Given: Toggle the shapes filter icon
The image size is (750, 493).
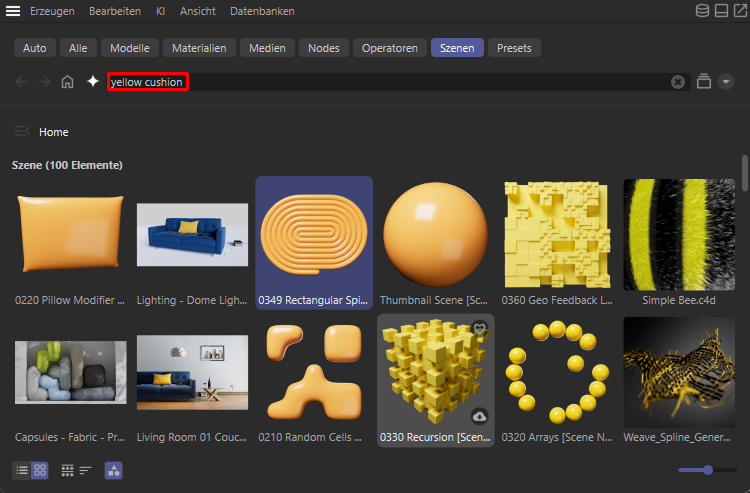Looking at the screenshot, I should 113,471.
